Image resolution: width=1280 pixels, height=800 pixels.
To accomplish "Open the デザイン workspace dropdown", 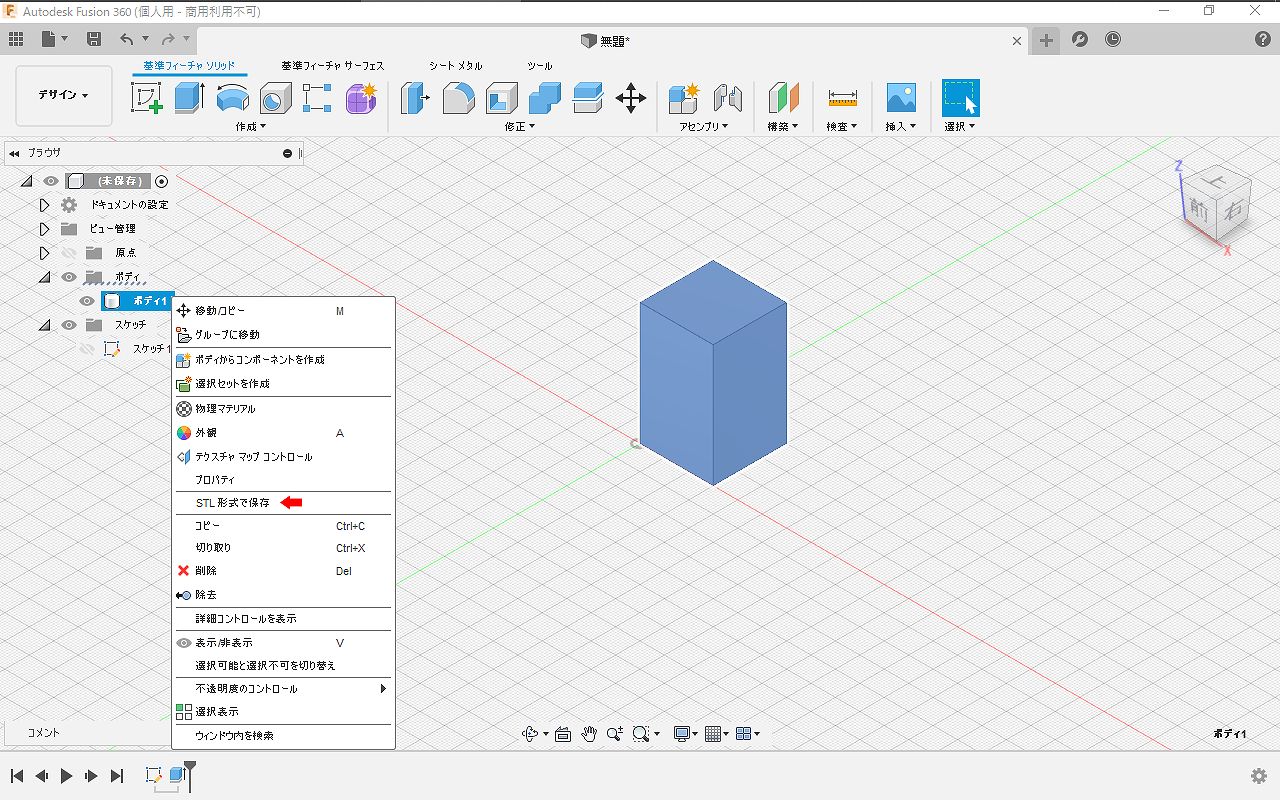I will click(64, 95).
